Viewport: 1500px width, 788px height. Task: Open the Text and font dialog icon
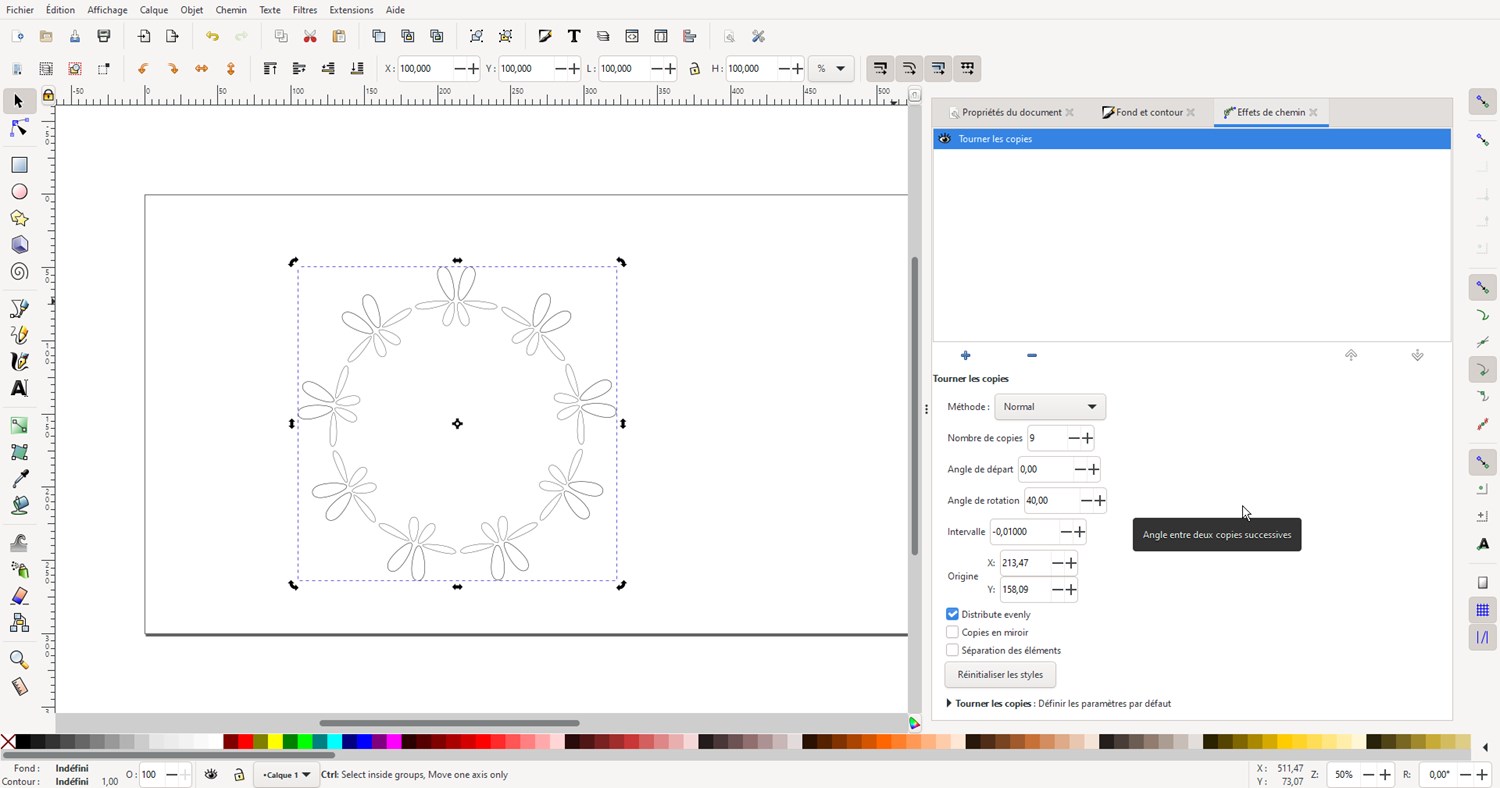(x=574, y=36)
